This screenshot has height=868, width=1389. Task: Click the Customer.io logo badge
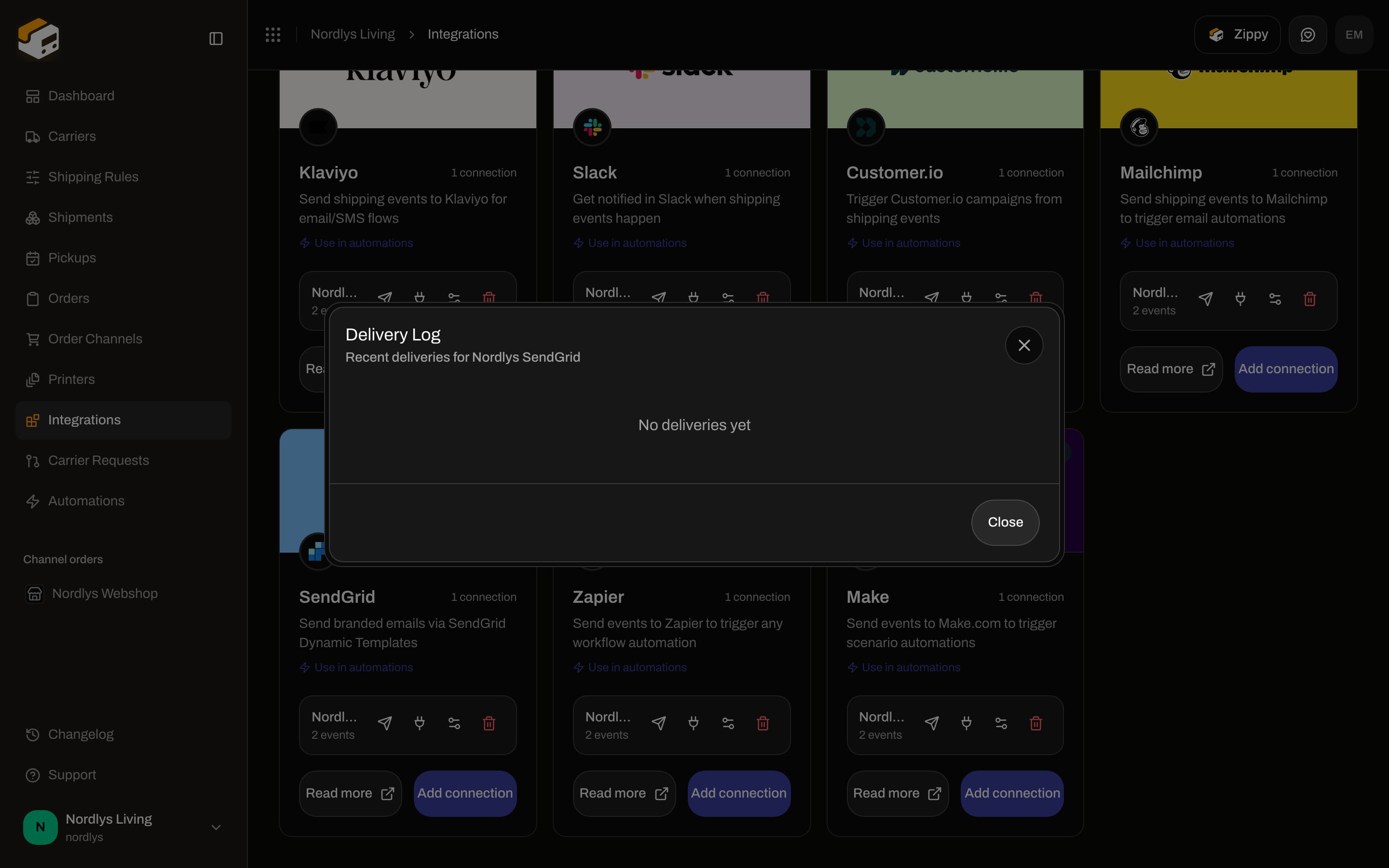coord(866,127)
